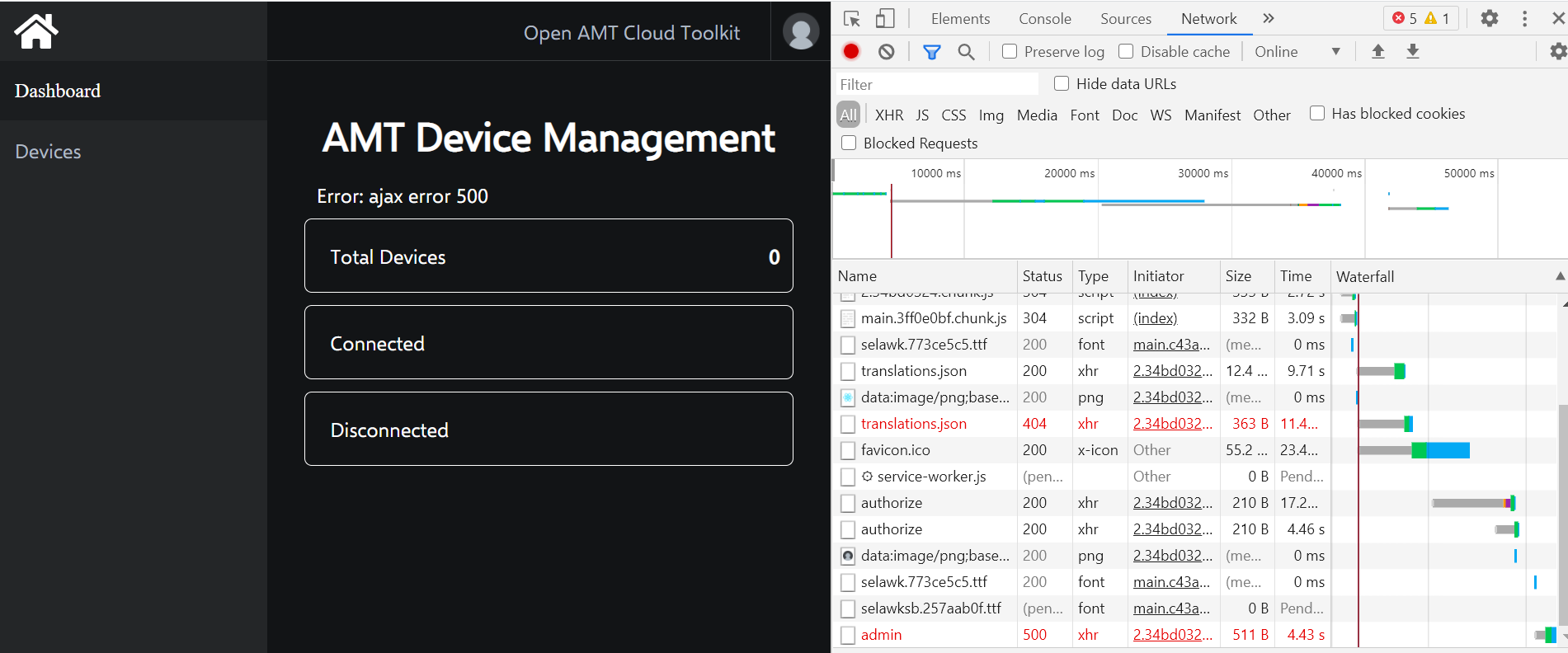Image resolution: width=1568 pixels, height=653 pixels.
Task: Select the inspect element picker icon
Action: (852, 18)
